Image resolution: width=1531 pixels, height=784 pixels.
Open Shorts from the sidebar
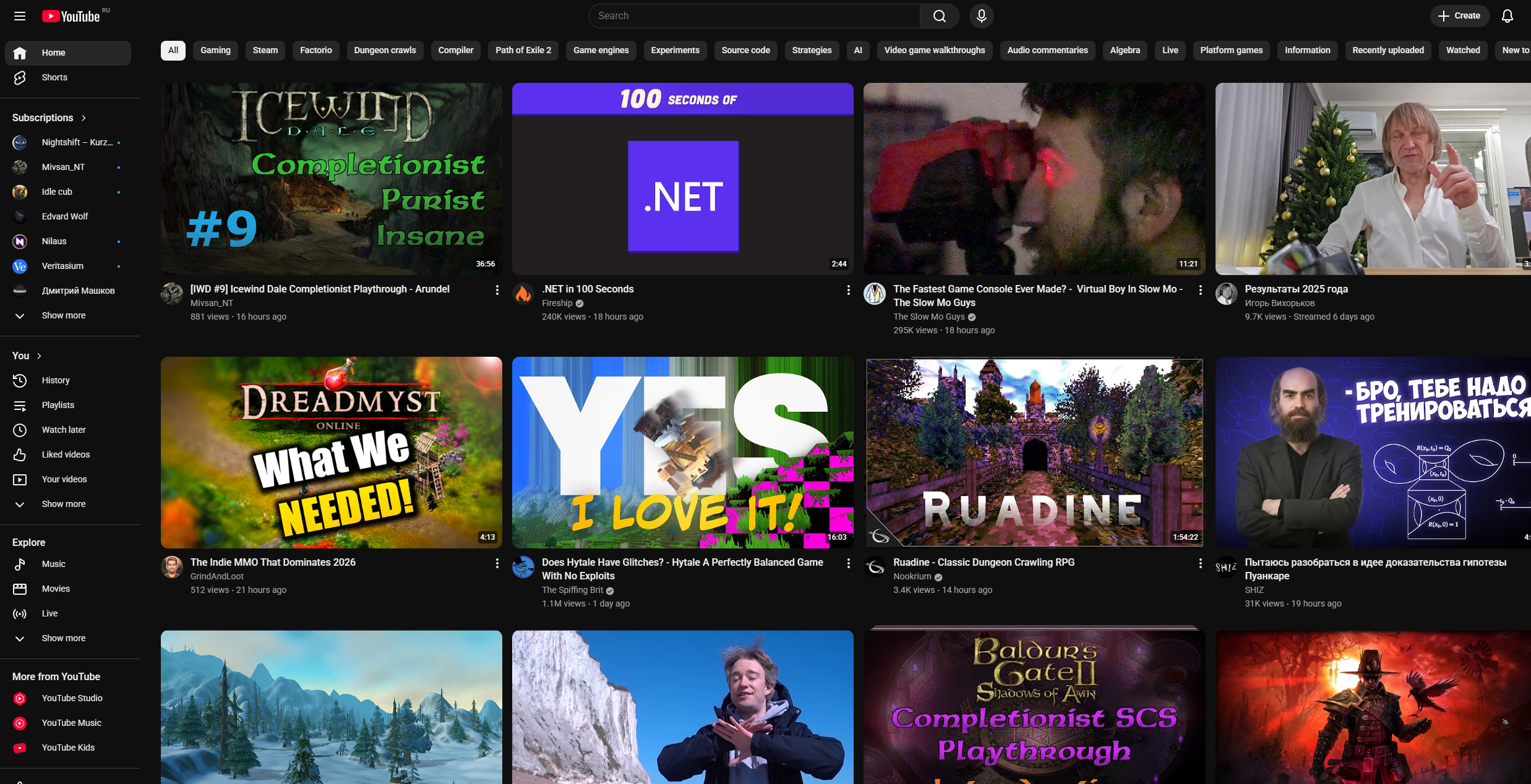(54, 77)
